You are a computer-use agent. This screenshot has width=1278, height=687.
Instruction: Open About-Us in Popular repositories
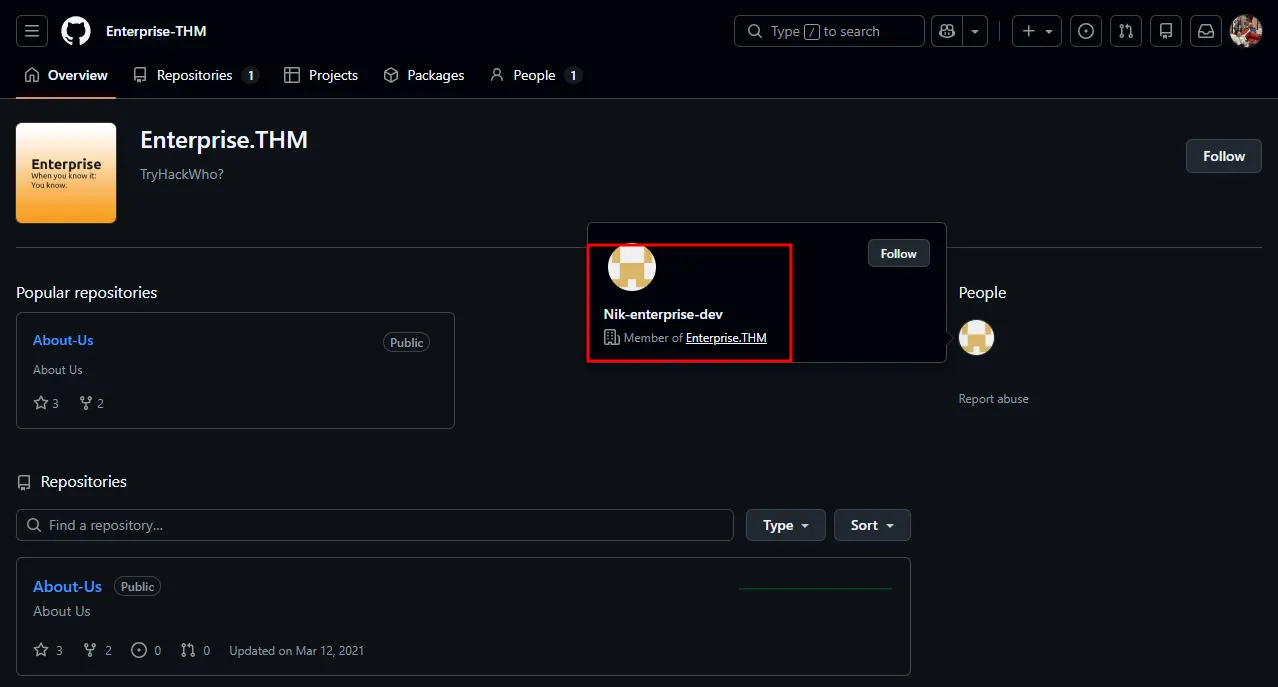coord(63,340)
